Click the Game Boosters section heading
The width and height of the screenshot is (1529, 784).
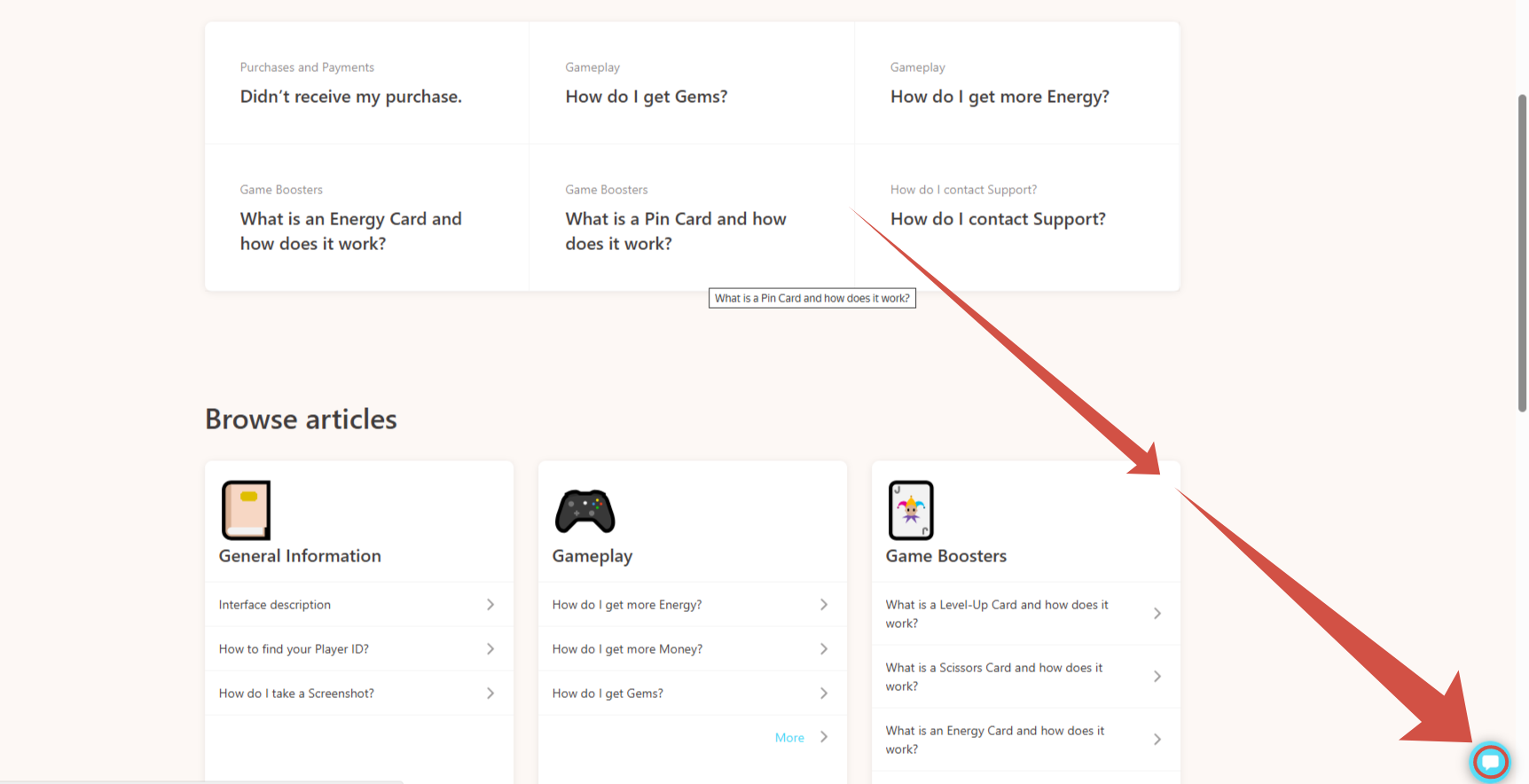pos(946,556)
